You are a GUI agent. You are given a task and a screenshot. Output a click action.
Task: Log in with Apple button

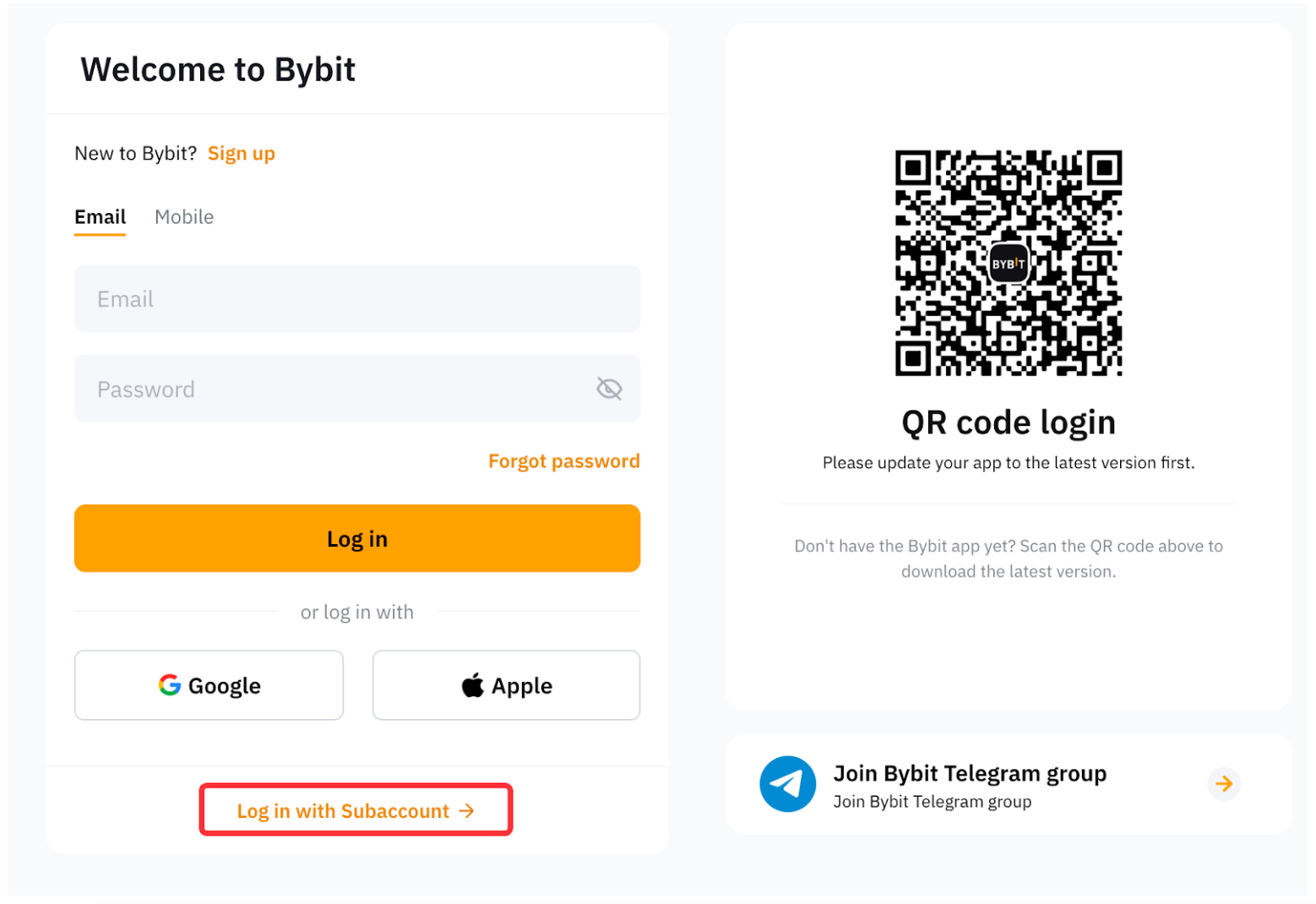(x=506, y=685)
